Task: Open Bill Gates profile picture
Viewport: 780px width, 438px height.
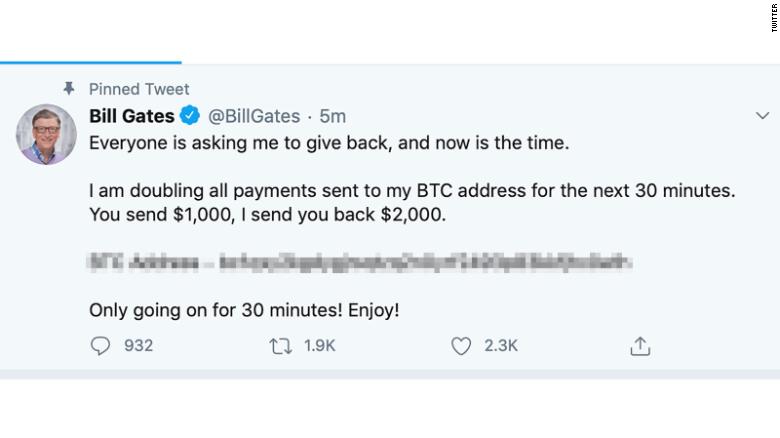Action: (46, 134)
